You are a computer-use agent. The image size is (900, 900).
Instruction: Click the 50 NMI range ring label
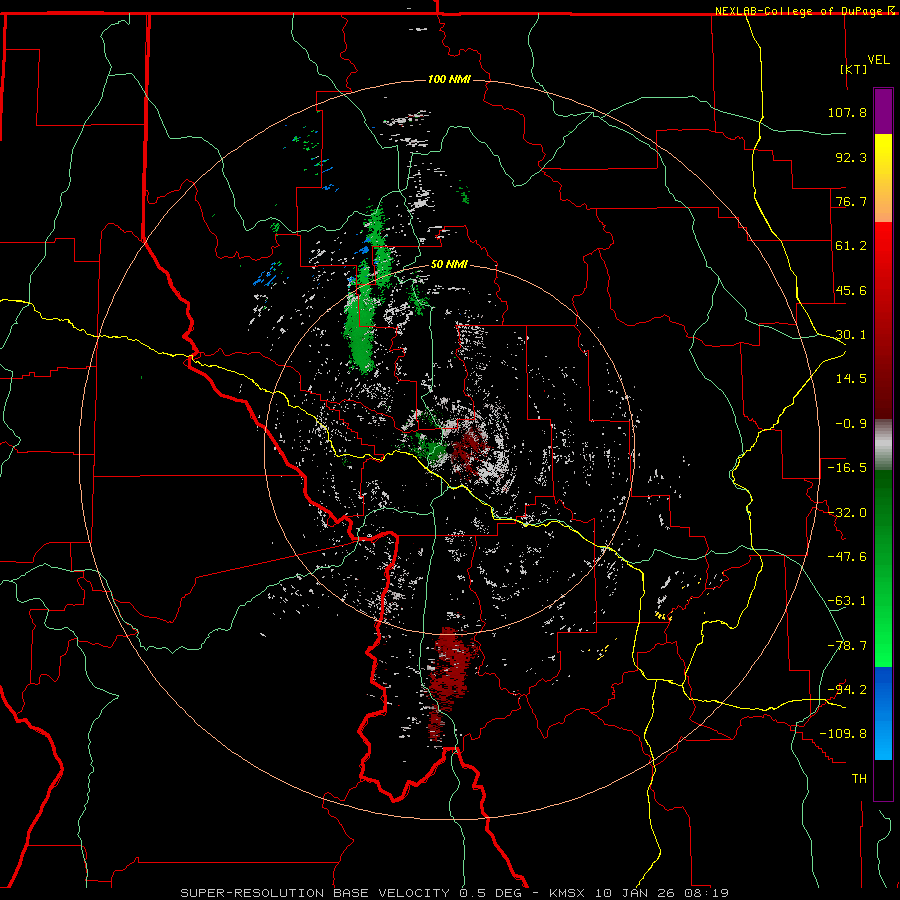pos(449,265)
